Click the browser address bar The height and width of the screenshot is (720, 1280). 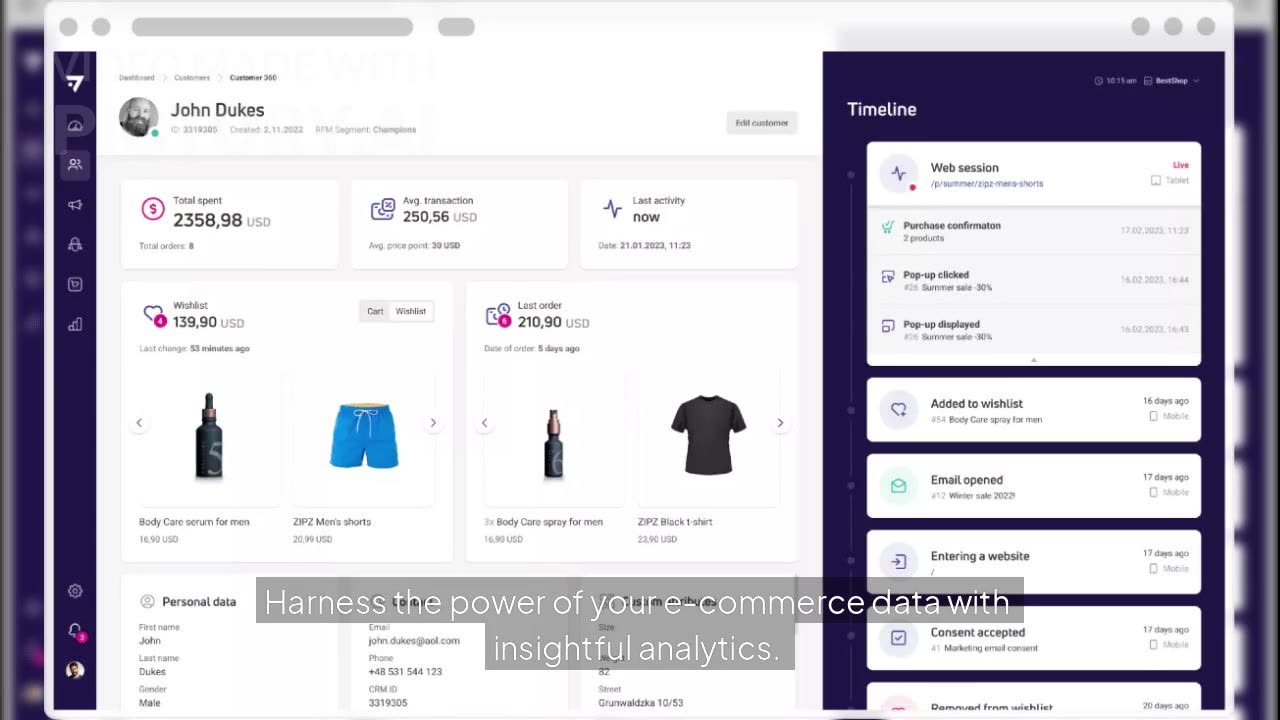pyautogui.click(x=272, y=27)
